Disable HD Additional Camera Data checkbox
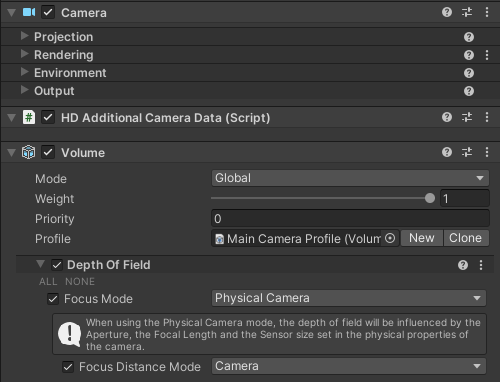500x382 pixels. click(48, 117)
